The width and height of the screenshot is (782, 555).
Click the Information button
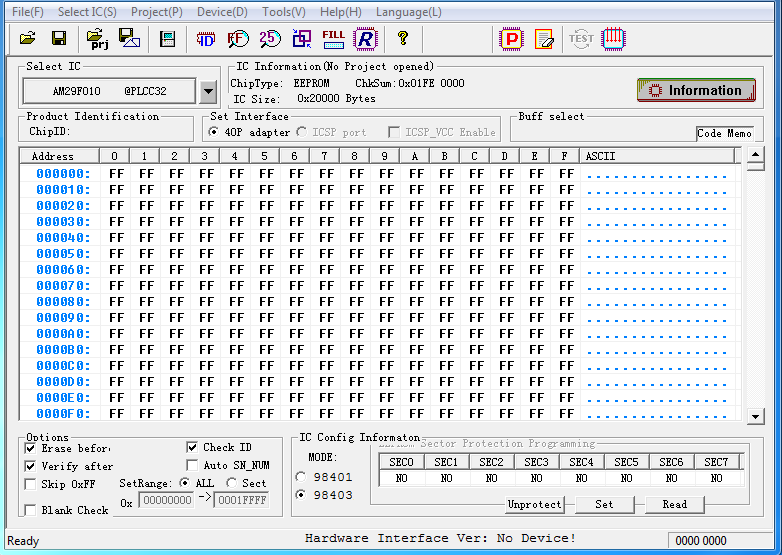point(696,90)
